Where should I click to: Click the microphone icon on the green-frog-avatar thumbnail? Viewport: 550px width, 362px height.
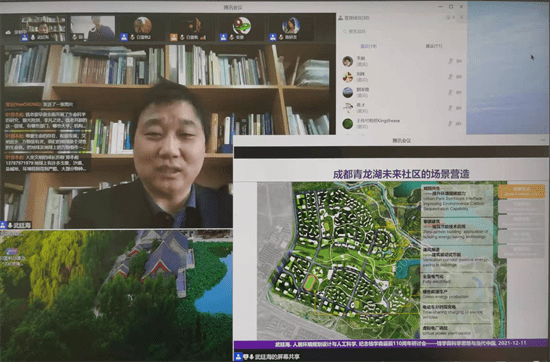click(232, 37)
